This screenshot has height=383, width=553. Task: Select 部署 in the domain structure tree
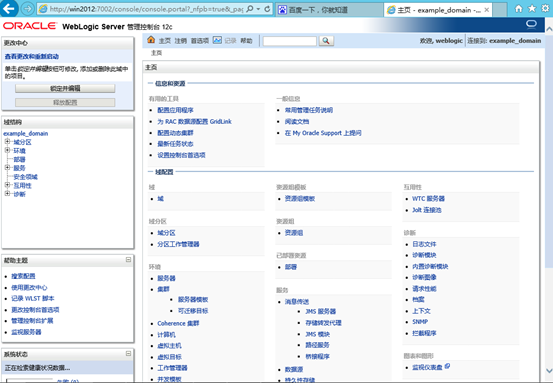(x=19, y=159)
